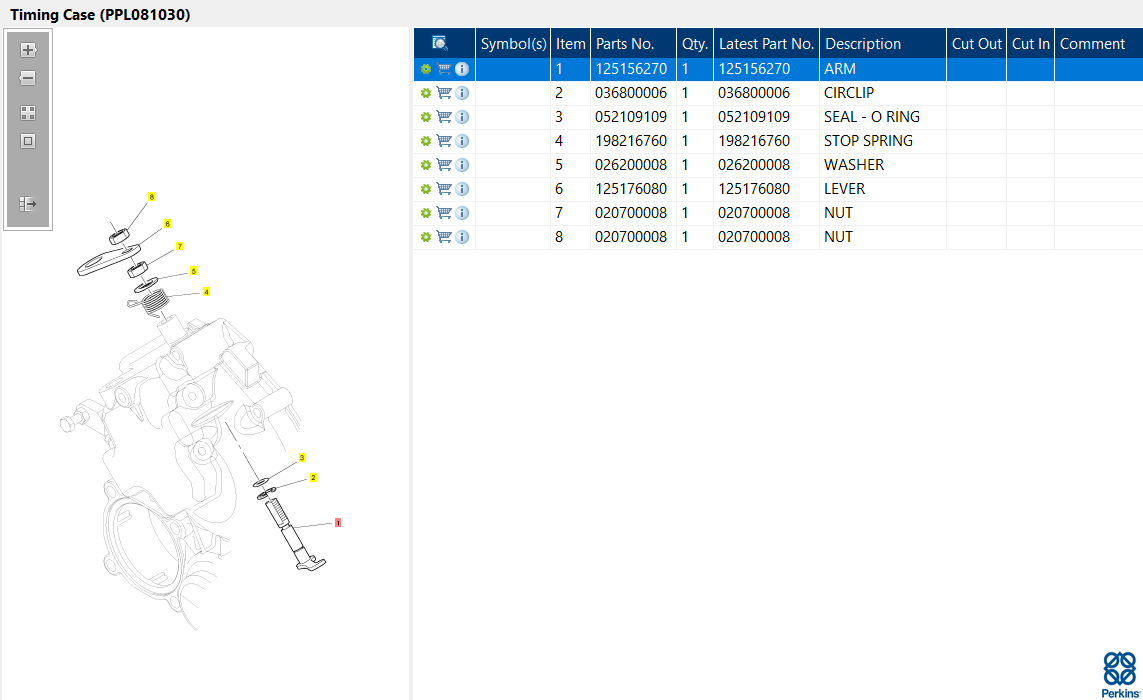Click the green gear icon for WASHER row
Viewport: 1143px width, 700px height.
(426, 165)
